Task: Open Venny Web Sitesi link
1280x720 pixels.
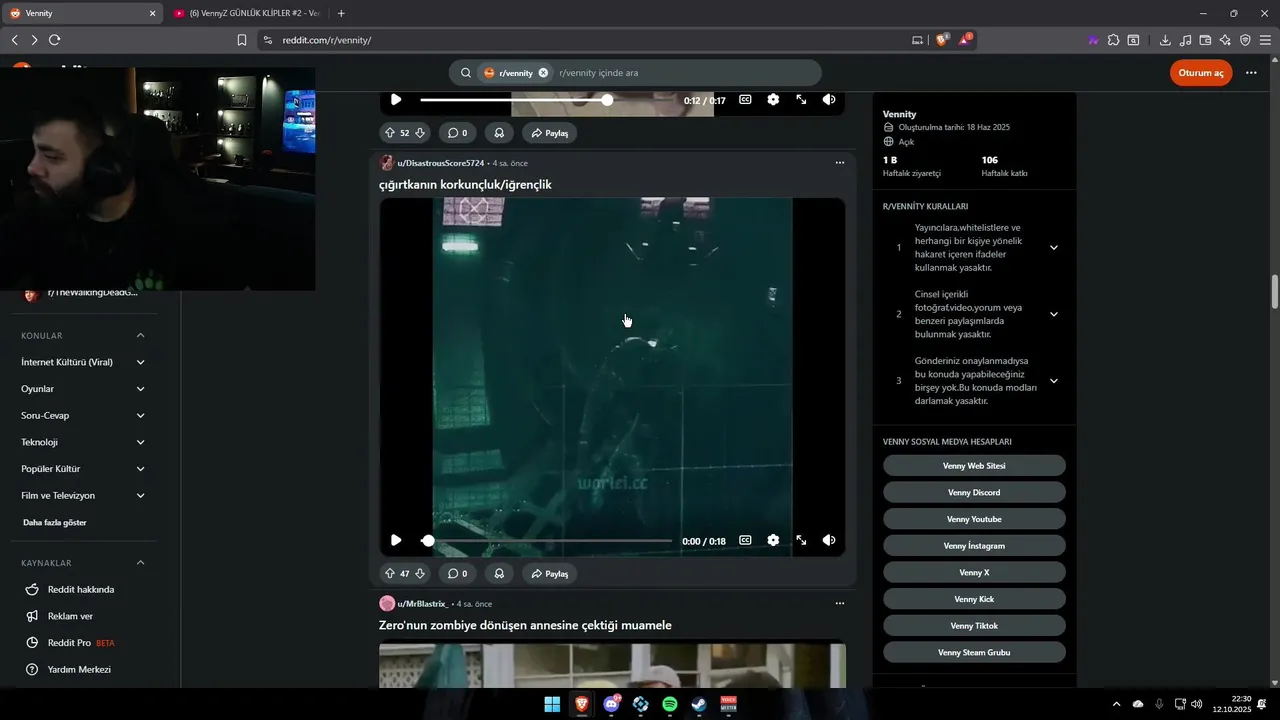Action: point(974,466)
